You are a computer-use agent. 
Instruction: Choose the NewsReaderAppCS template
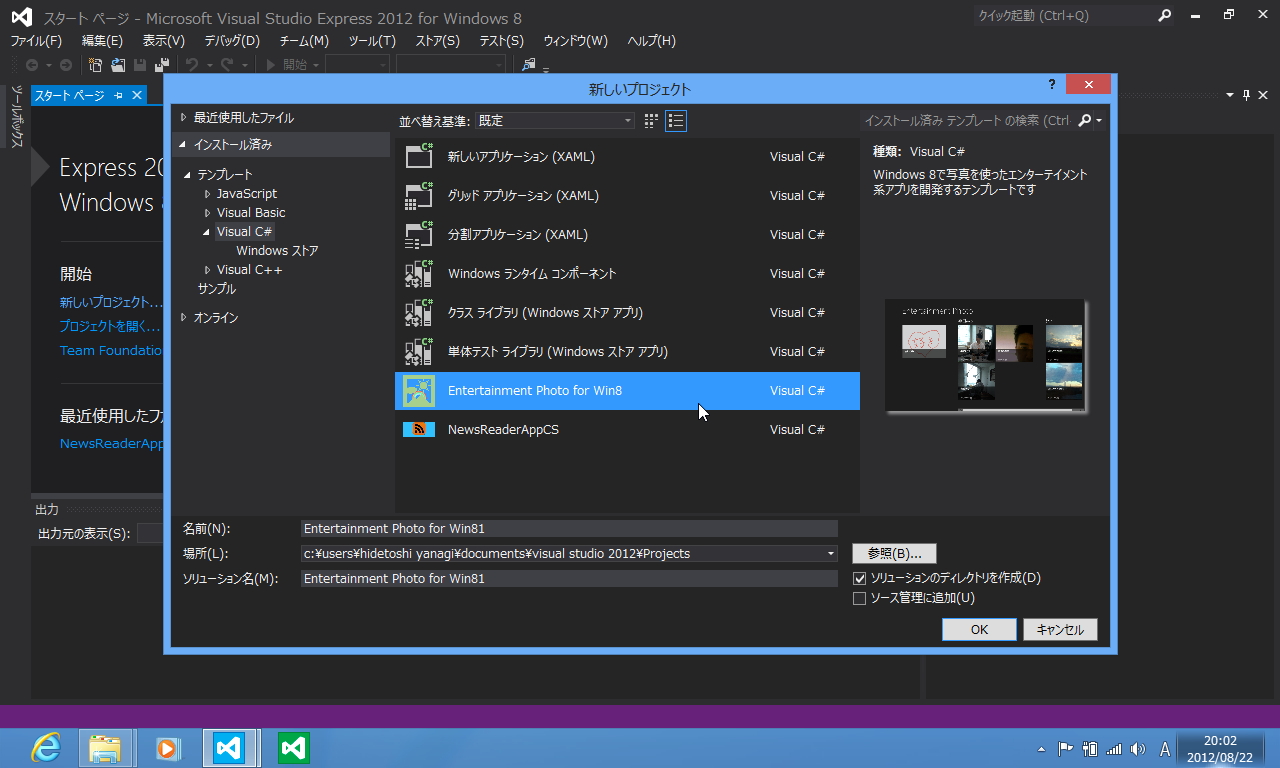(503, 429)
